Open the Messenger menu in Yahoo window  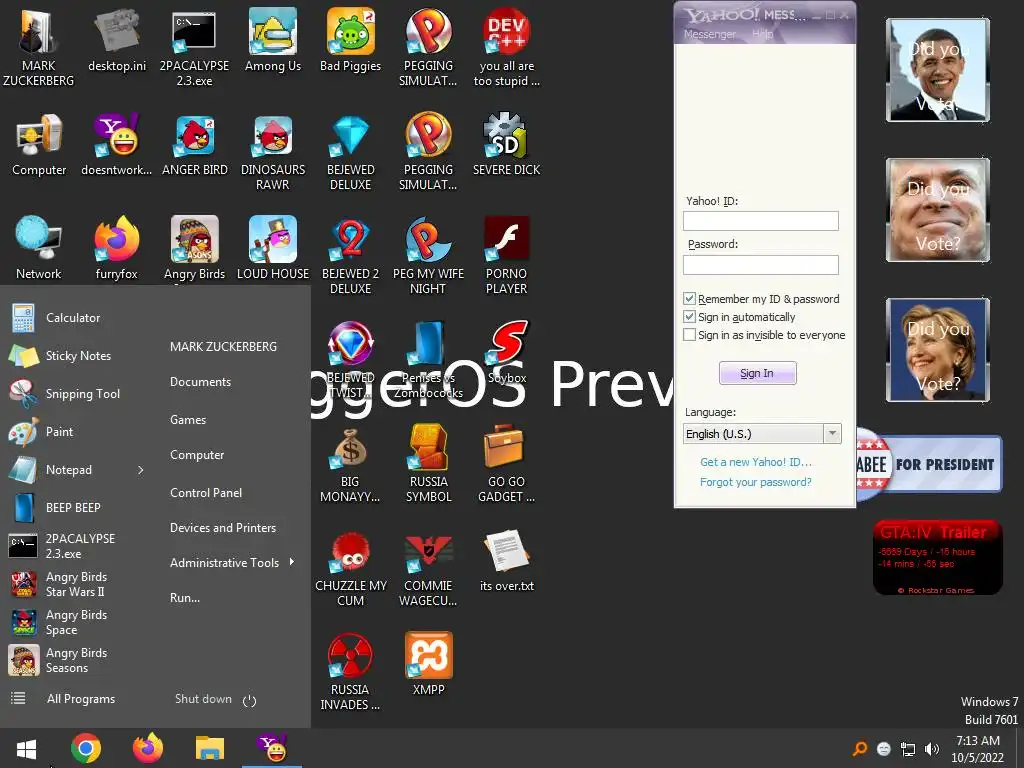[709, 34]
